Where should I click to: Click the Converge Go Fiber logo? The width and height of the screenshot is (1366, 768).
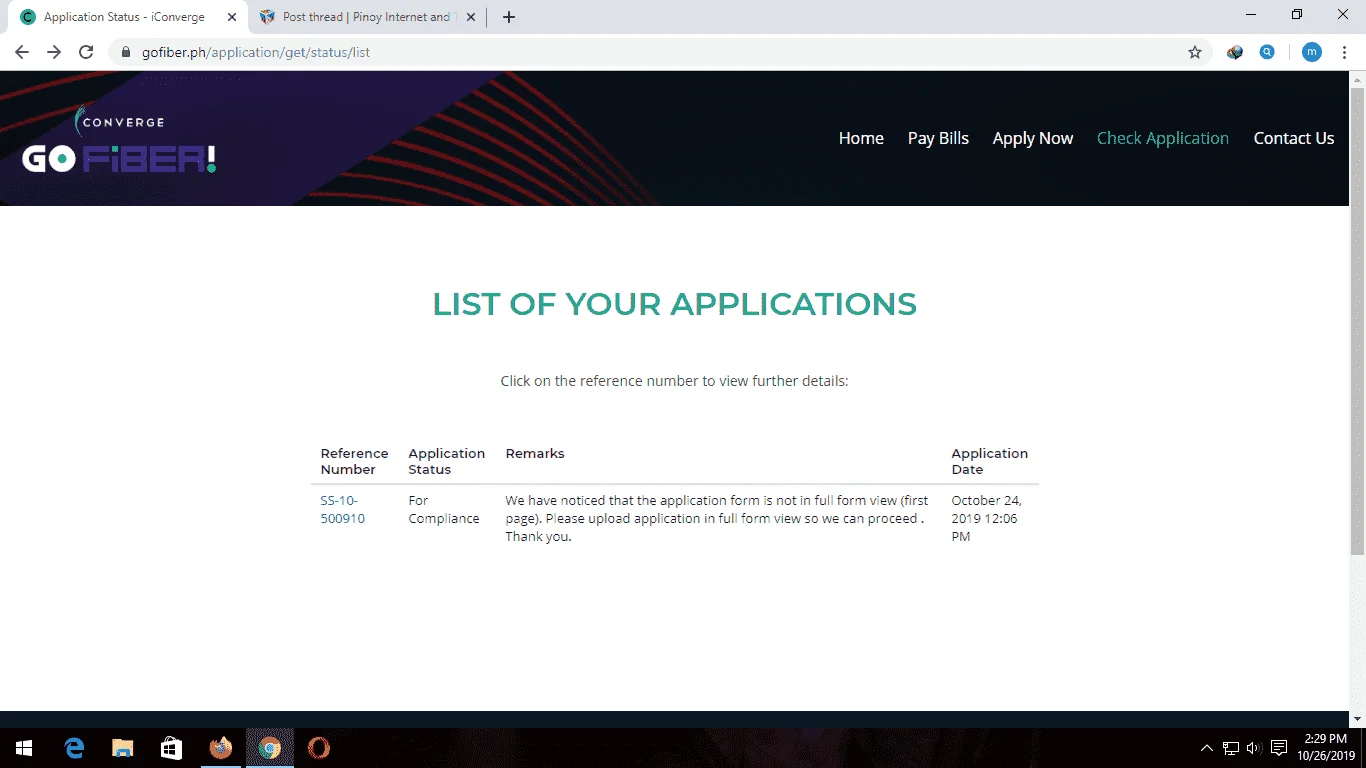tap(119, 140)
